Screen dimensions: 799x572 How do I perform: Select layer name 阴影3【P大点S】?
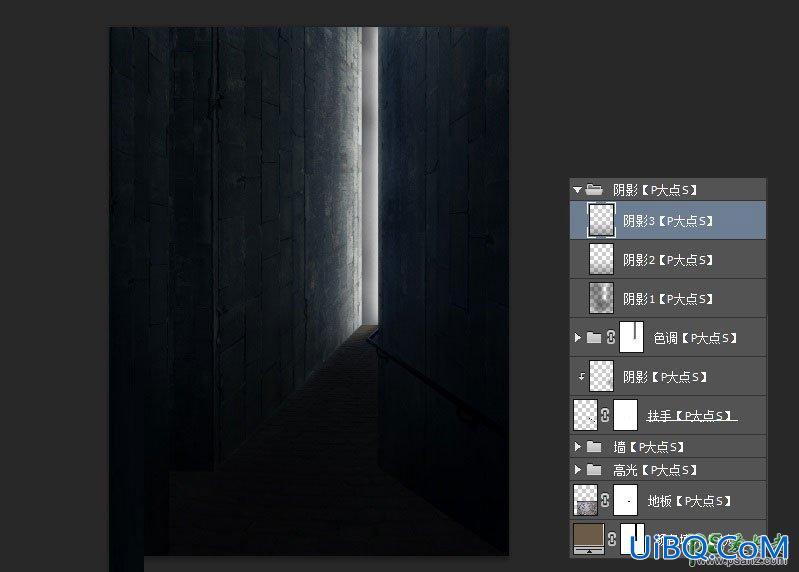pyautogui.click(x=668, y=221)
